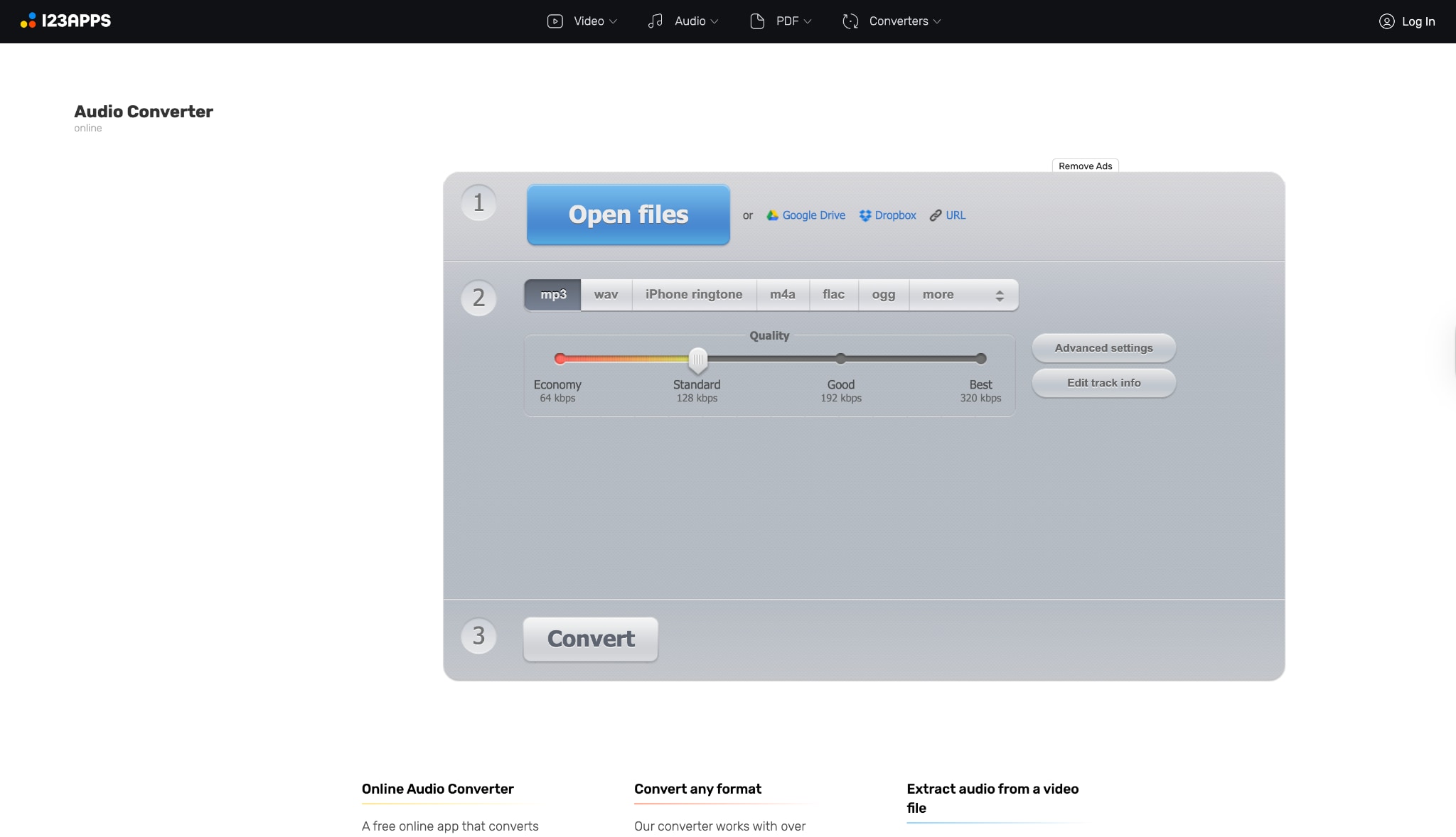Click the PDF document icon
Screen dimensions: 1456x837
click(756, 21)
